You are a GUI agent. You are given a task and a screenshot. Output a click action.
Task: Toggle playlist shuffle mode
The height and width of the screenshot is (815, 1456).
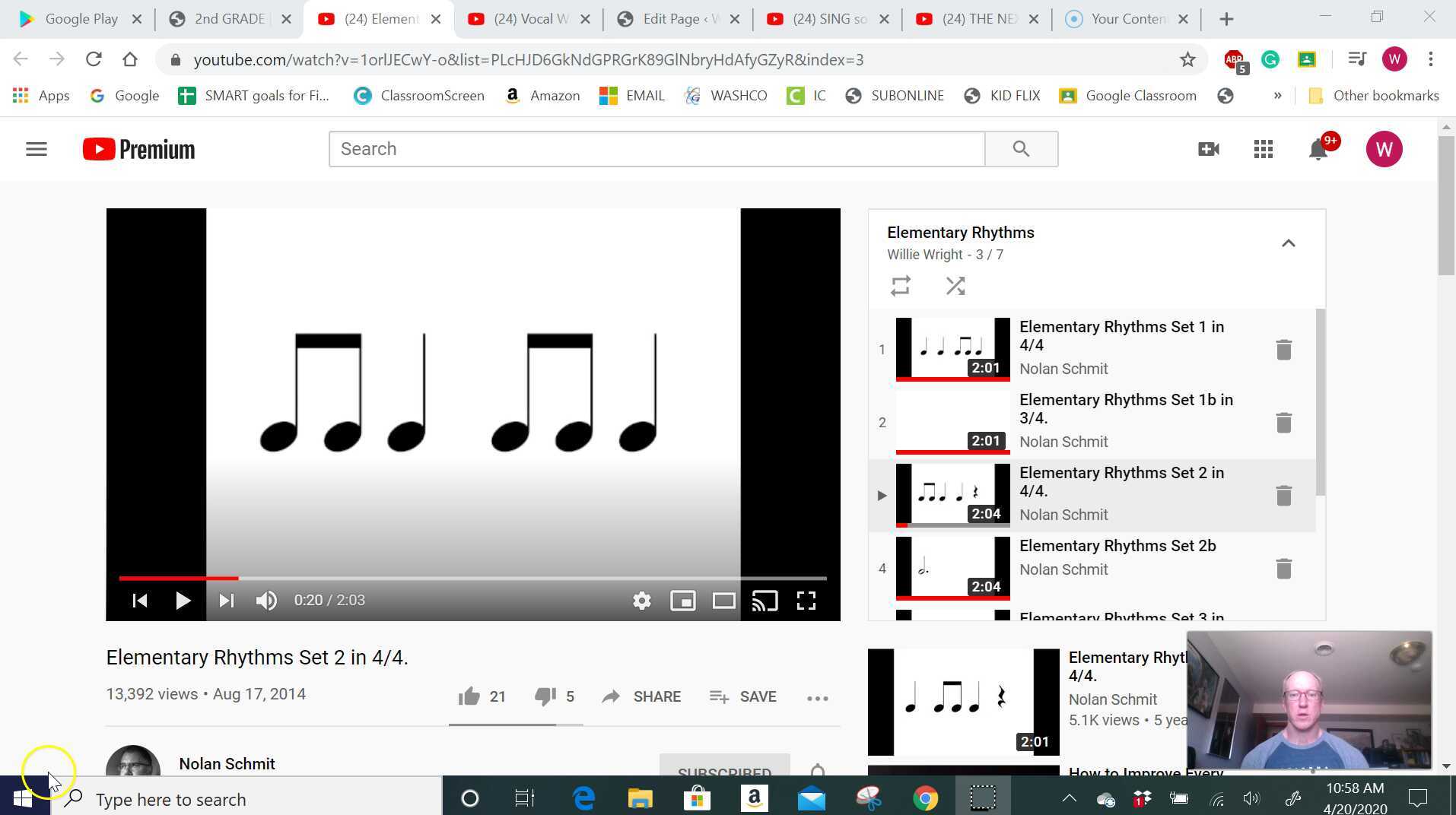click(x=955, y=285)
